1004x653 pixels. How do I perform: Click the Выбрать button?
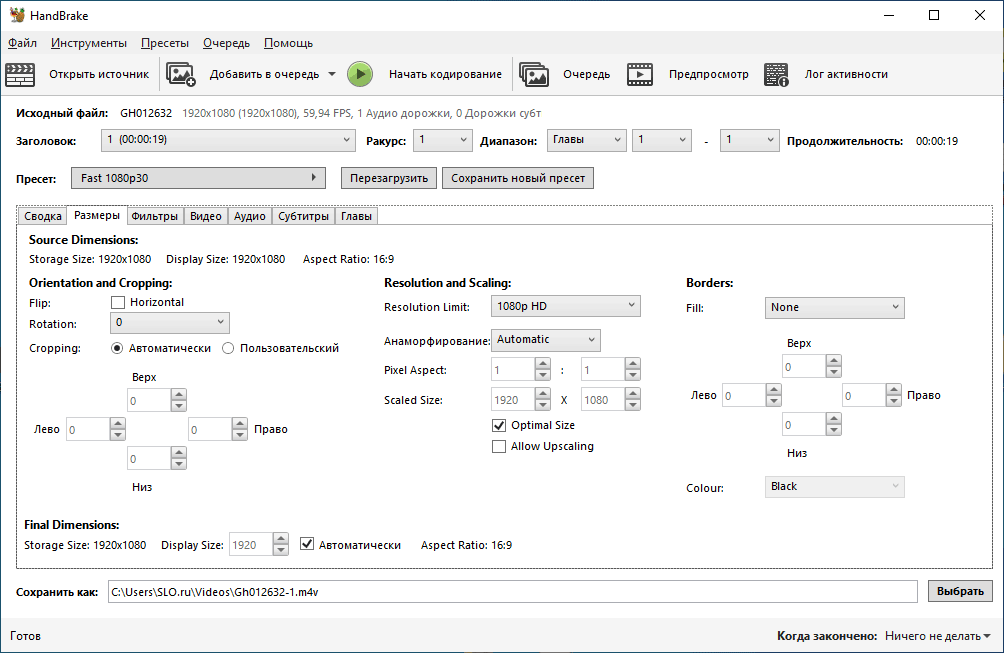click(x=960, y=592)
